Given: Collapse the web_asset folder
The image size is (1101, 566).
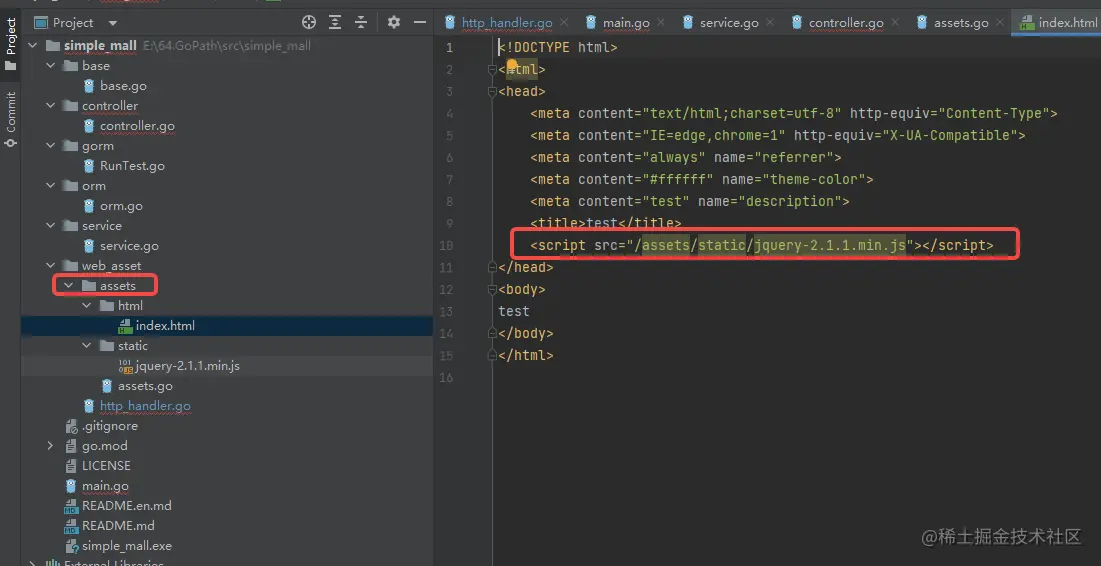Looking at the screenshot, I should [x=51, y=265].
